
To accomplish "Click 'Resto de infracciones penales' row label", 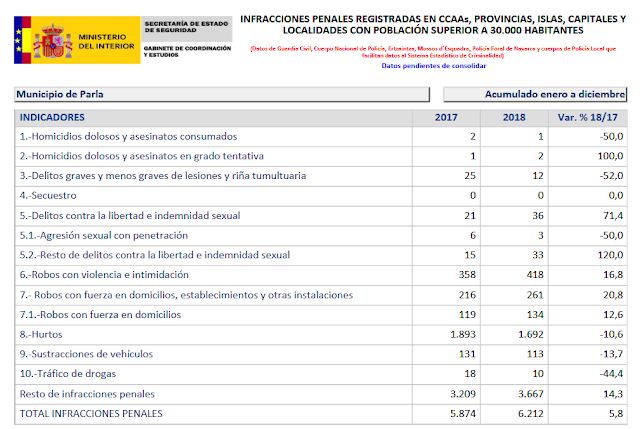I will [87, 394].
